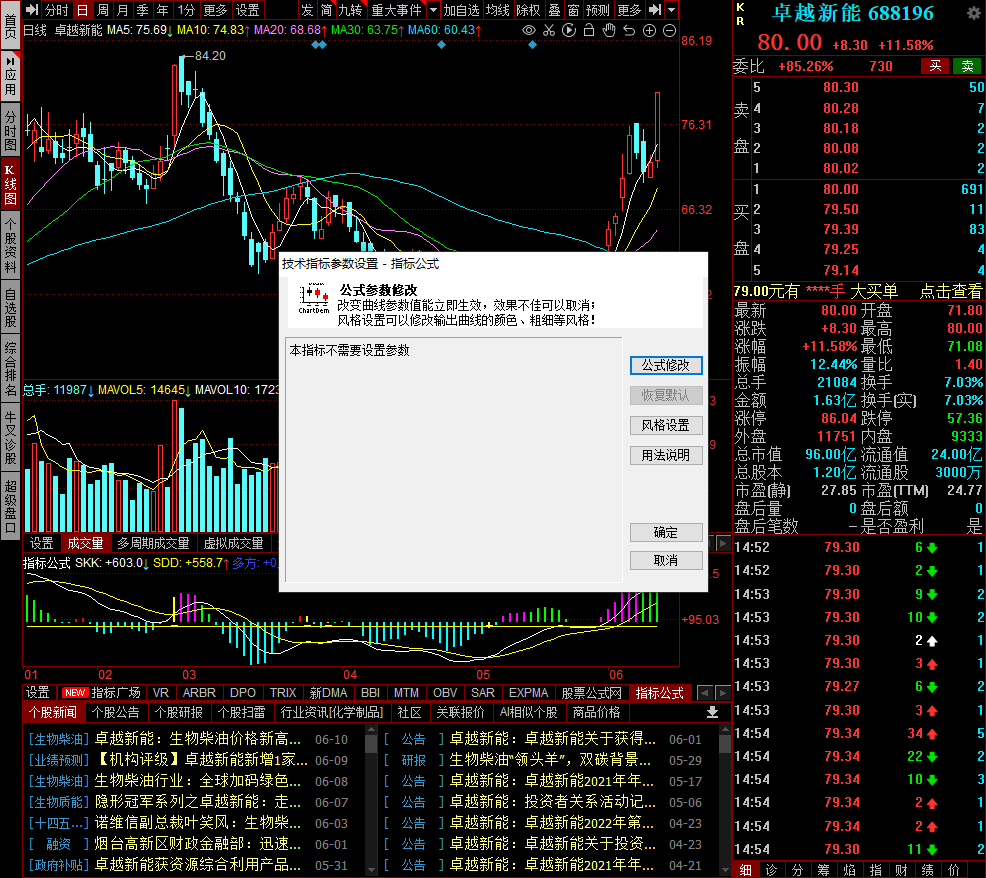This screenshot has height=878, width=986.
Task: Expand the dropdown arrow at toolbar far right
Action: (672, 9)
